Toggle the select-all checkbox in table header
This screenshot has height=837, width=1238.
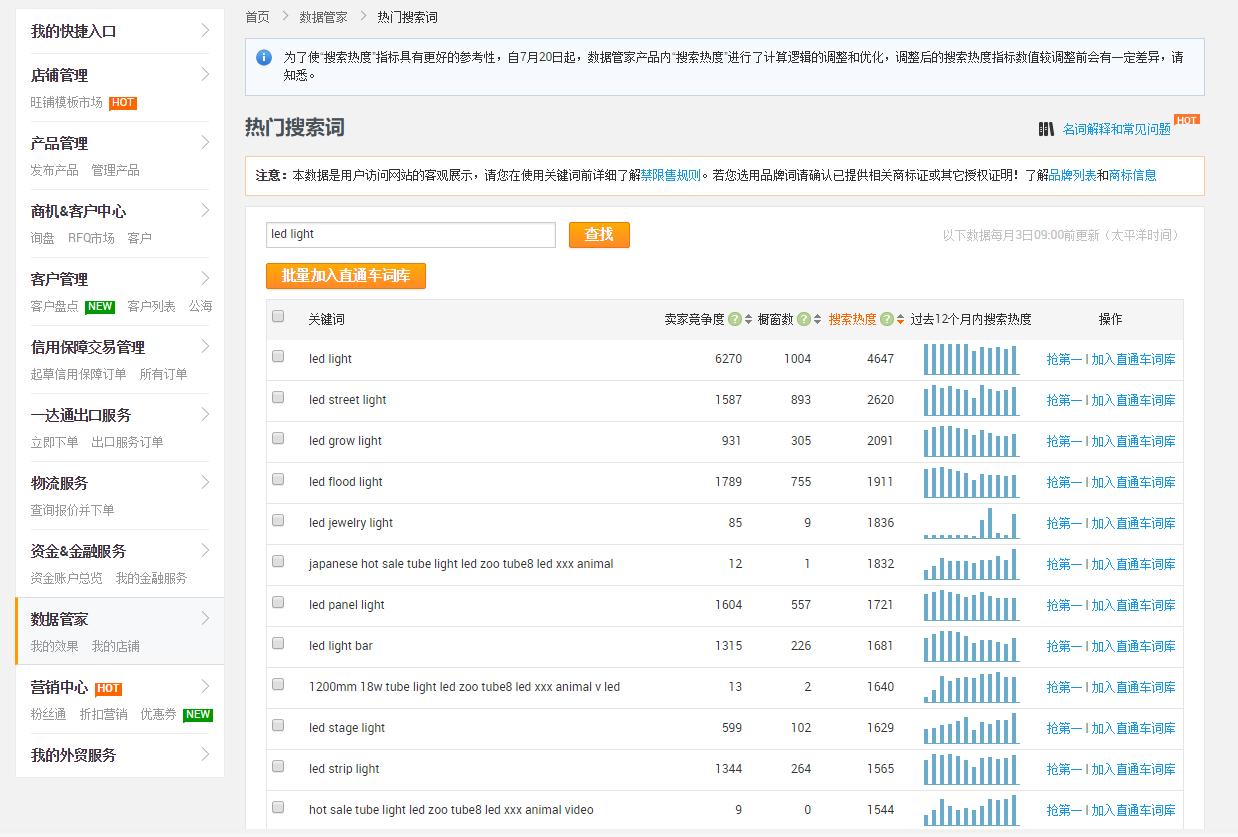tap(277, 314)
